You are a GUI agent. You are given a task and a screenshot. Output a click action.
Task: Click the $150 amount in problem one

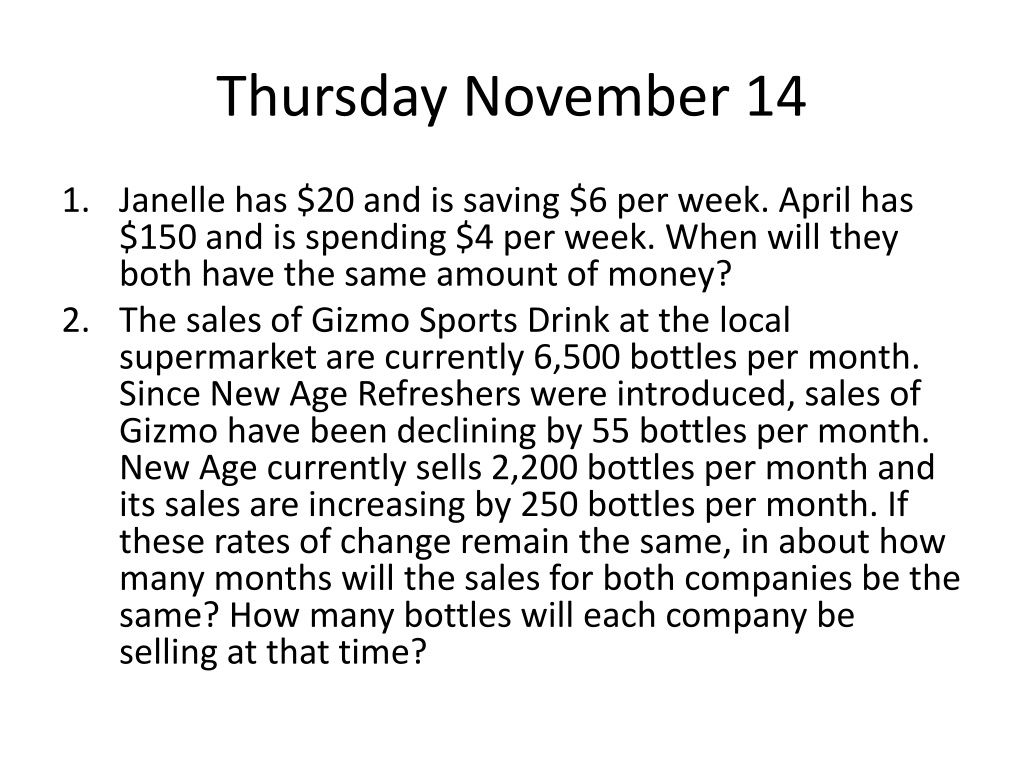(x=158, y=238)
